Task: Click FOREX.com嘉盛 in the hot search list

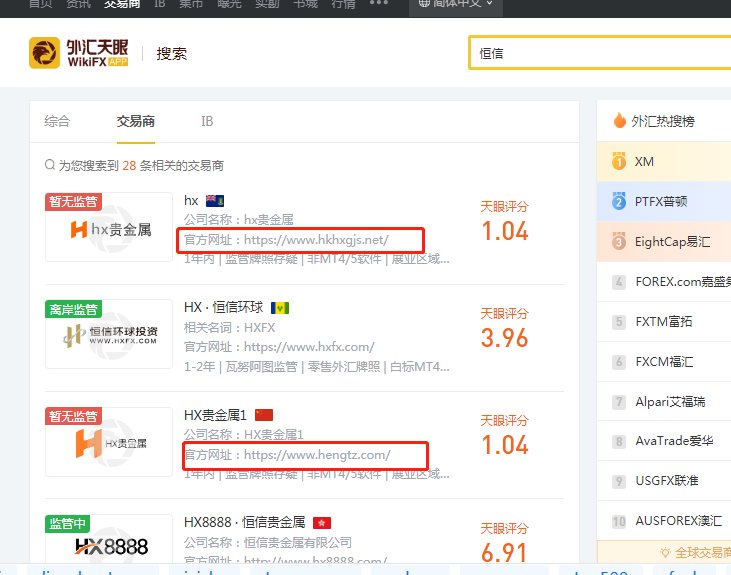Action: click(683, 282)
